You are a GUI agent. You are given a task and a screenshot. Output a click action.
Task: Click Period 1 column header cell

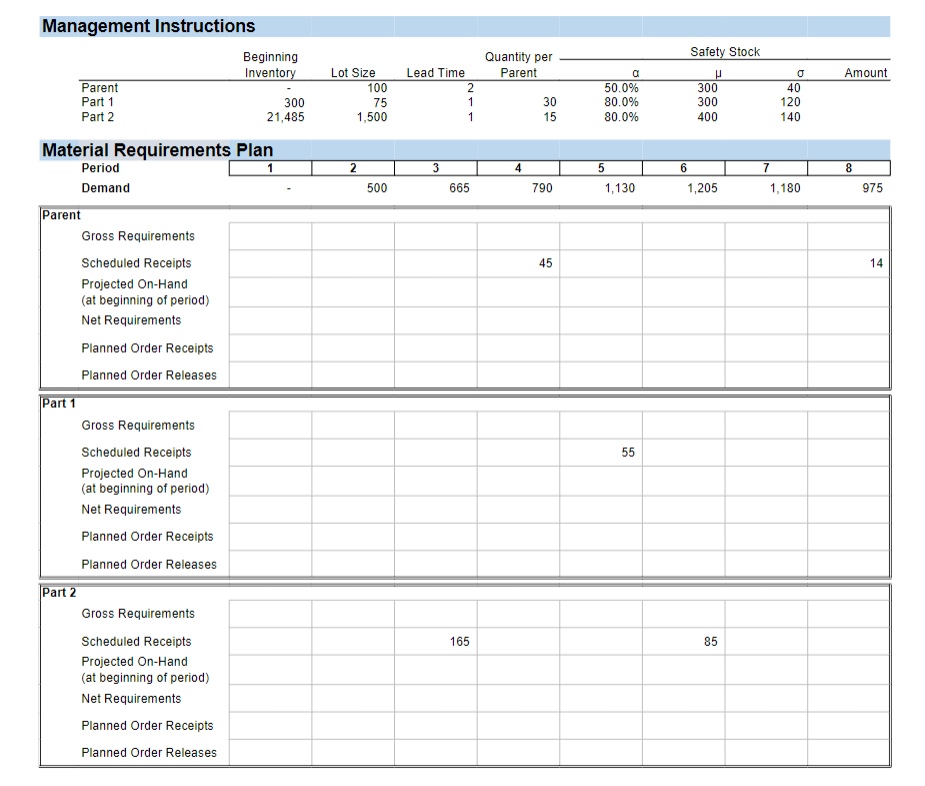coord(270,168)
